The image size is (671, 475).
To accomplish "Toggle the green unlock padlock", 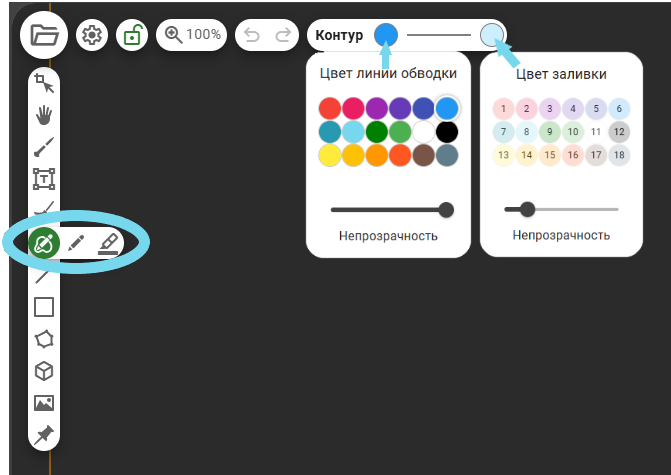I will (x=131, y=35).
